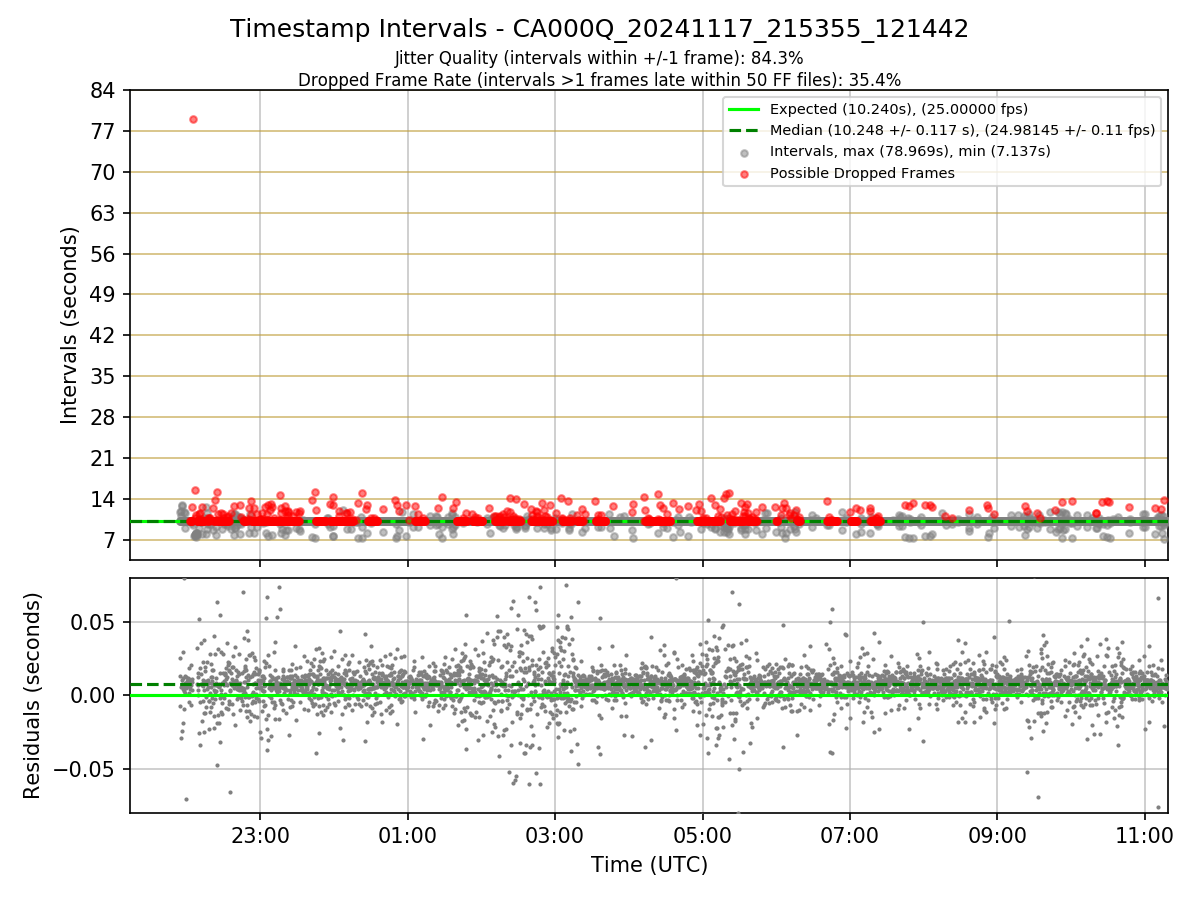Click the 09:00 x-axis tick label
Viewport: 1200px width, 900px height.
point(996,834)
